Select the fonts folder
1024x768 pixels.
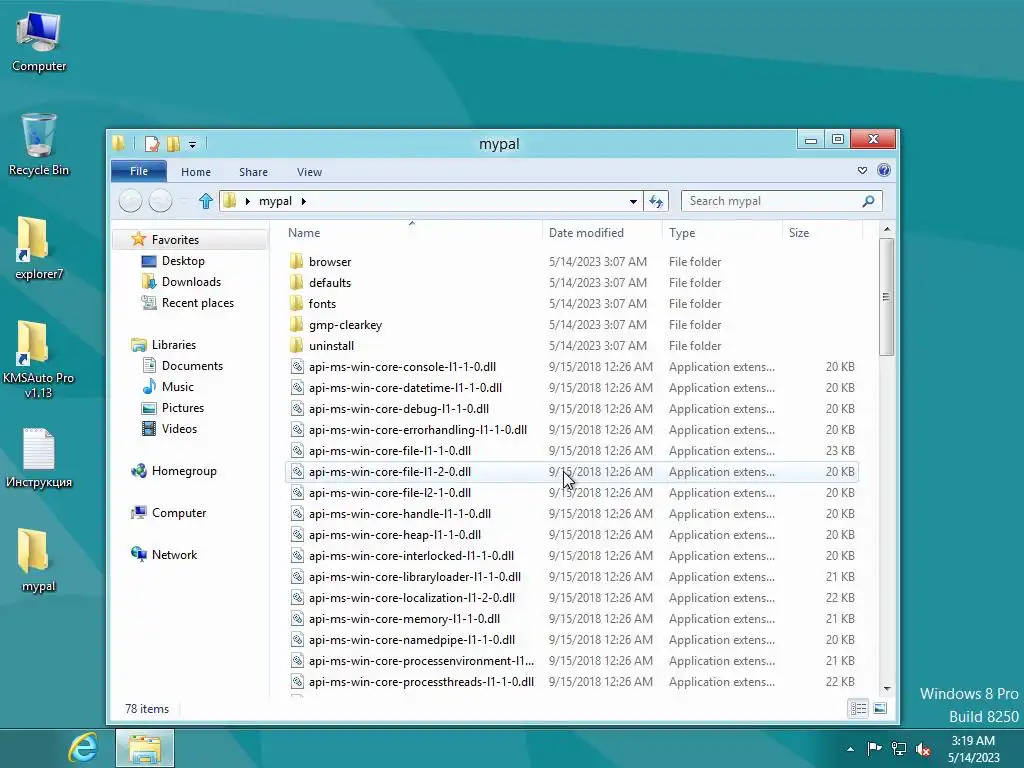click(x=571, y=303)
